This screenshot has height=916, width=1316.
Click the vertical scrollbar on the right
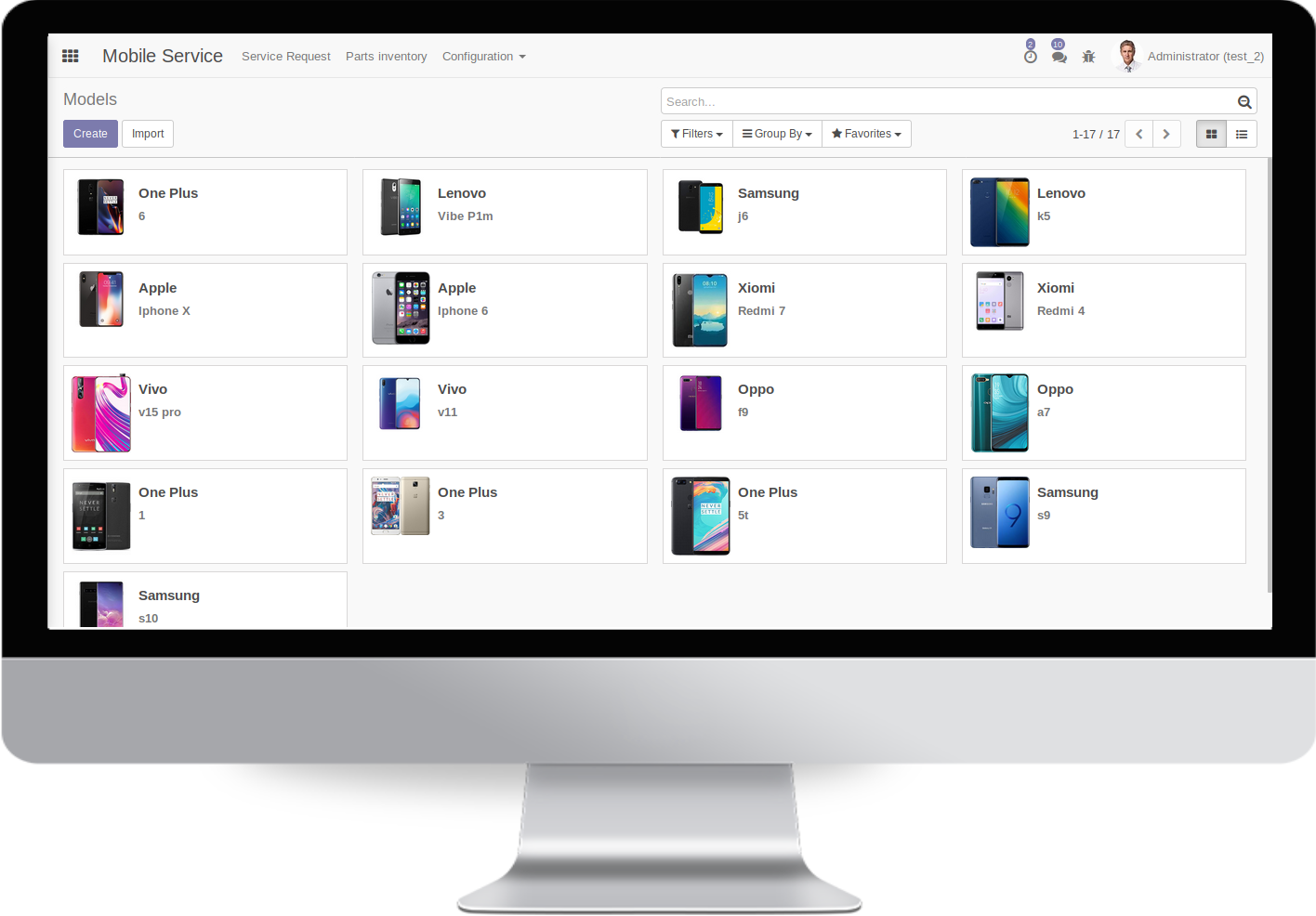1270,375
